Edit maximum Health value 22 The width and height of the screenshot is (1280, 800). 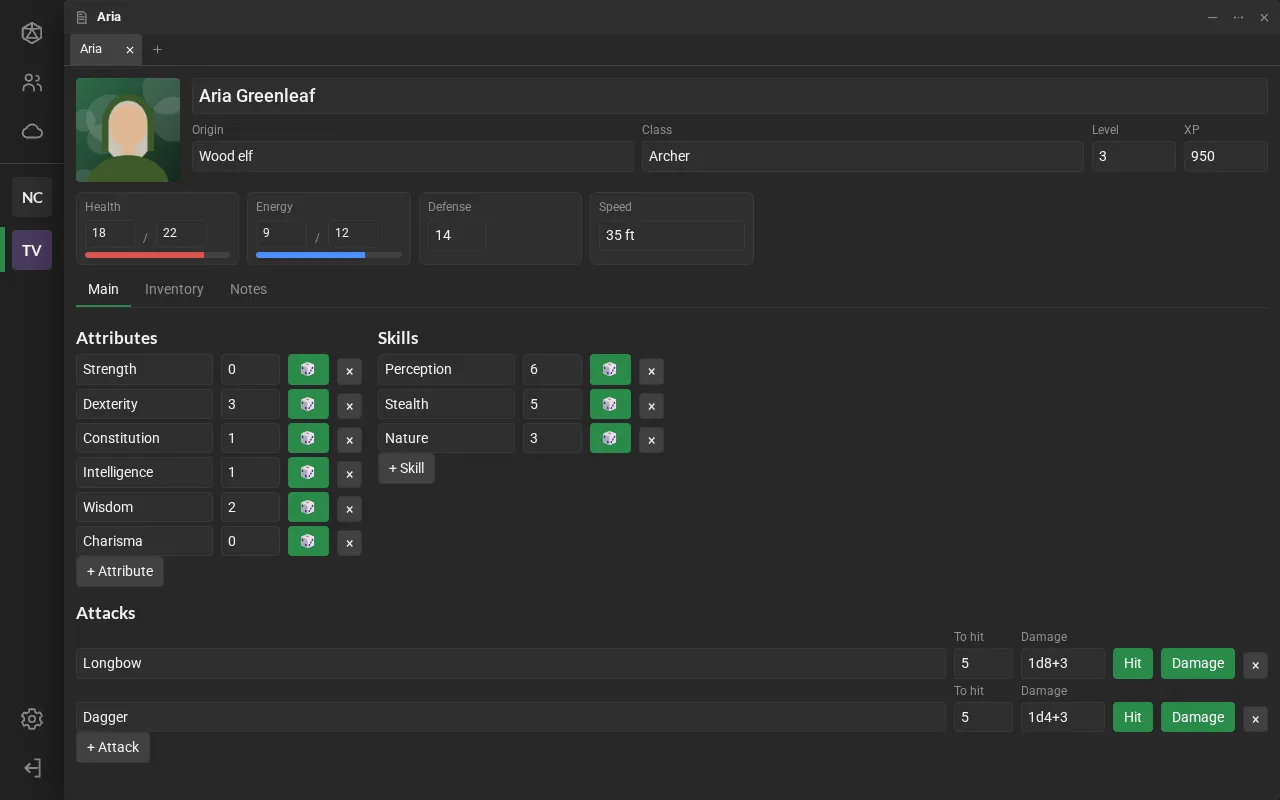182,234
